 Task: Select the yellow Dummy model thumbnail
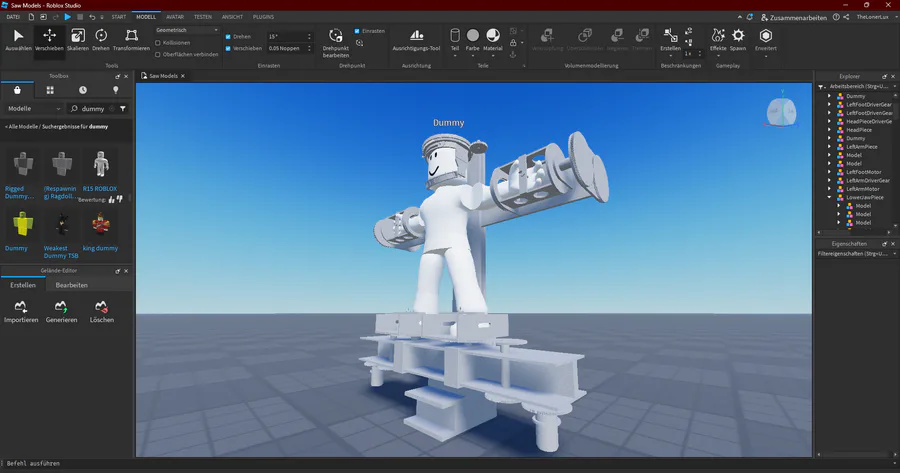tap(23, 224)
